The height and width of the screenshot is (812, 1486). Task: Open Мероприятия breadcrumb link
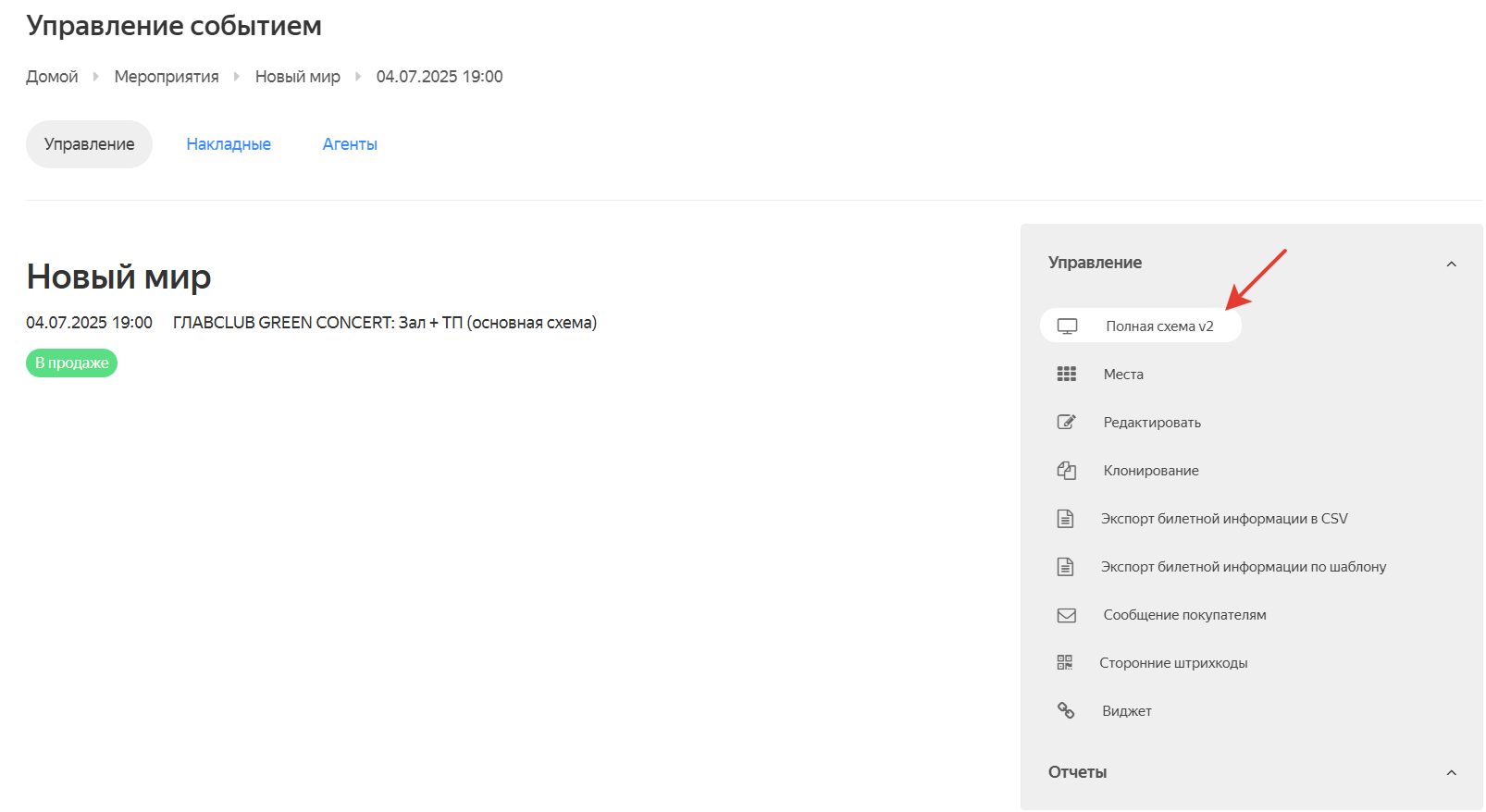(x=167, y=77)
